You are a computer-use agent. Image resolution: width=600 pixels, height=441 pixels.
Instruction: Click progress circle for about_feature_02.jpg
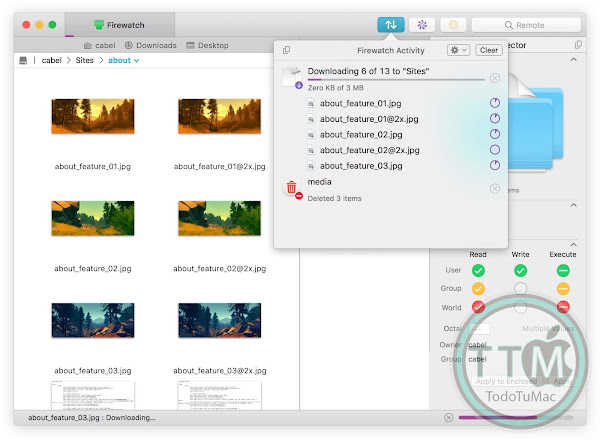click(495, 134)
